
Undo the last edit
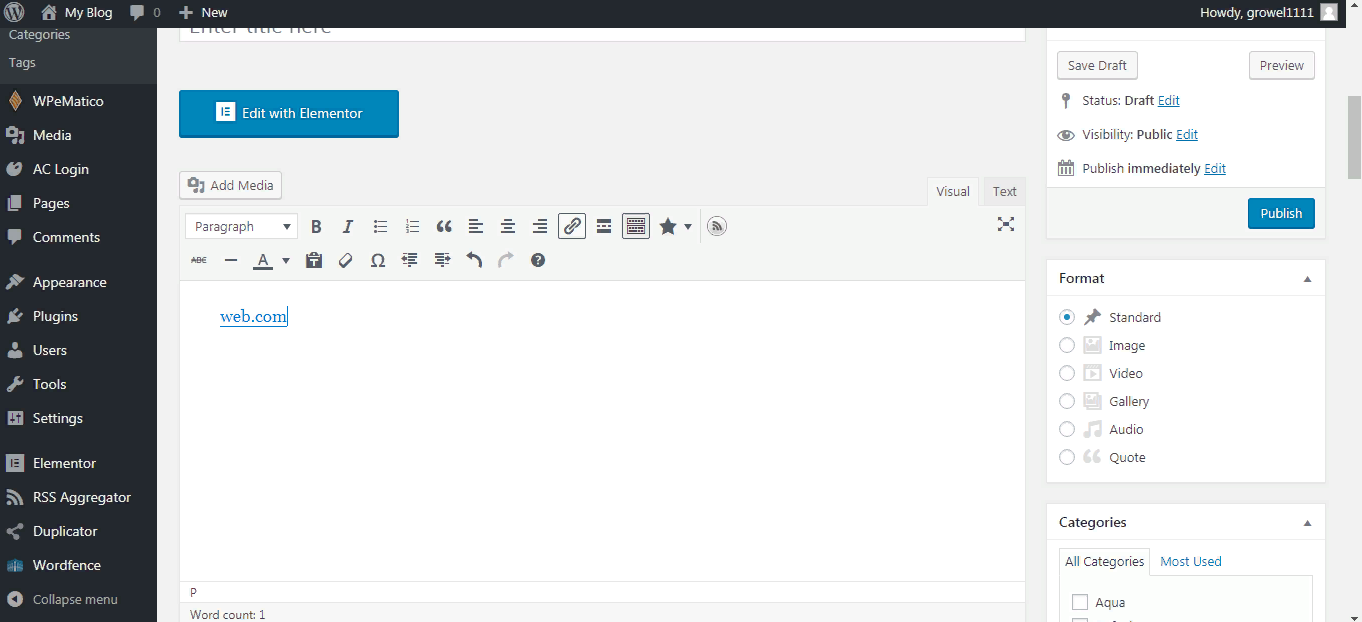tap(474, 260)
